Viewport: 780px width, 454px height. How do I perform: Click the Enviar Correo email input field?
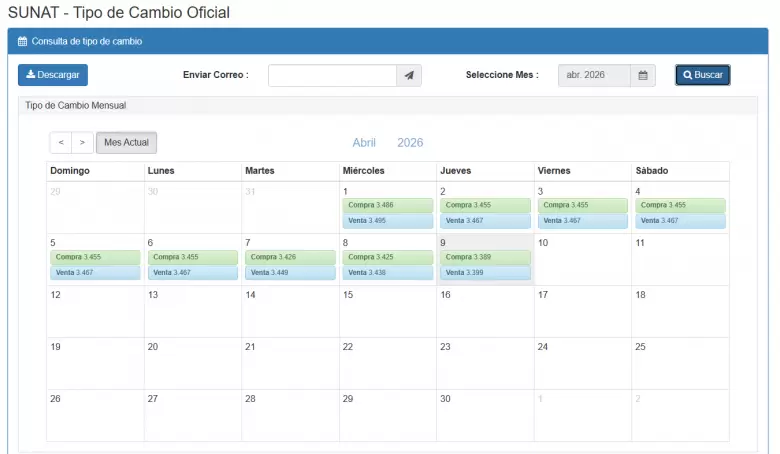pyautogui.click(x=332, y=75)
